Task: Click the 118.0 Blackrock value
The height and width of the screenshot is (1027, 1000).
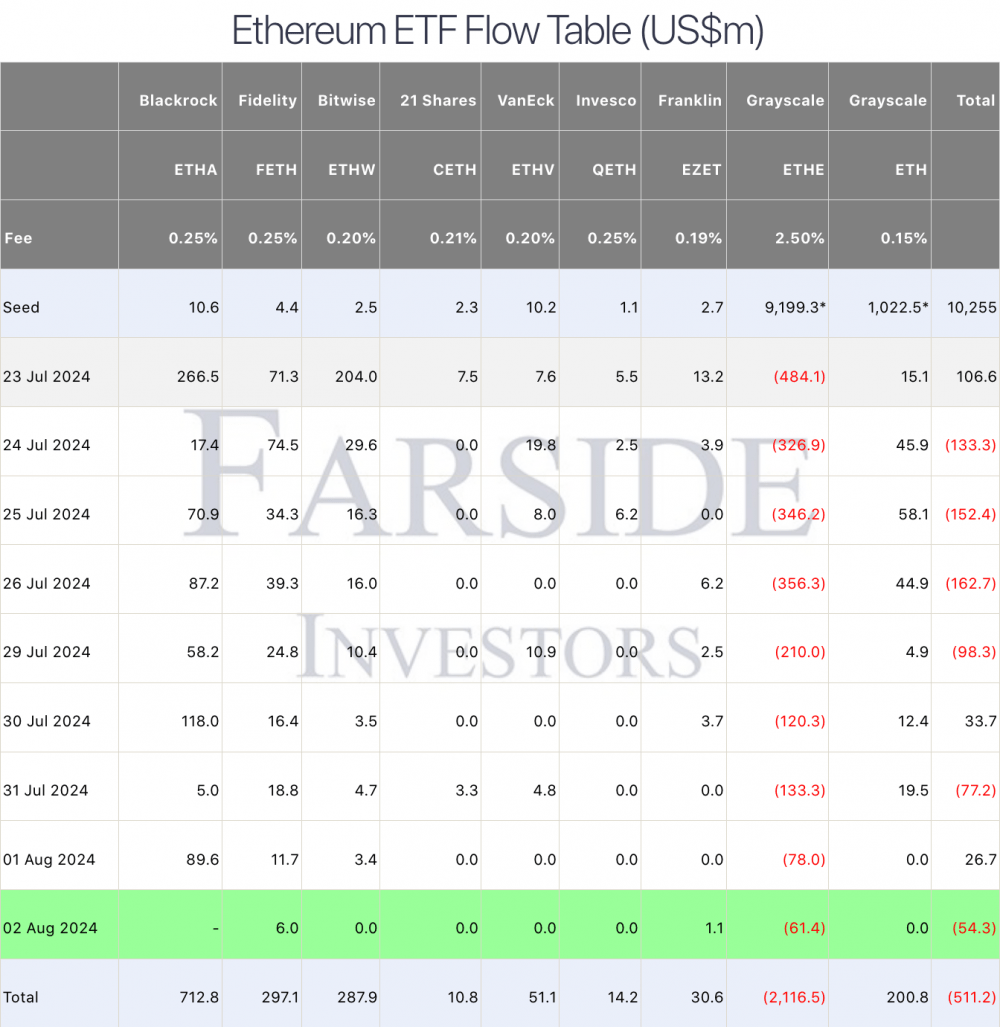Action: [200, 722]
